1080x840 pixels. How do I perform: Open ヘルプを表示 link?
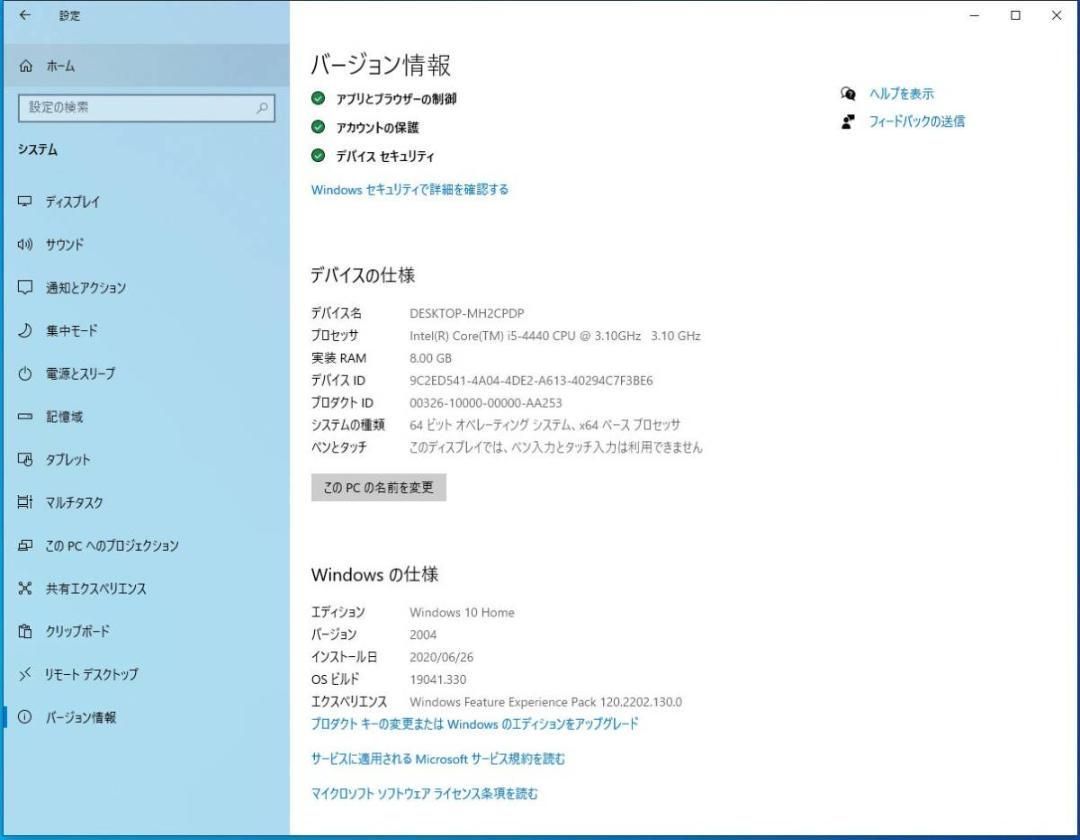901,94
